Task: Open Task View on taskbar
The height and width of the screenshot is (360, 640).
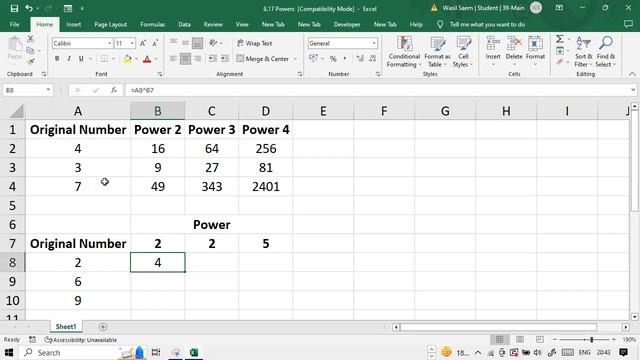Action: coord(156,352)
